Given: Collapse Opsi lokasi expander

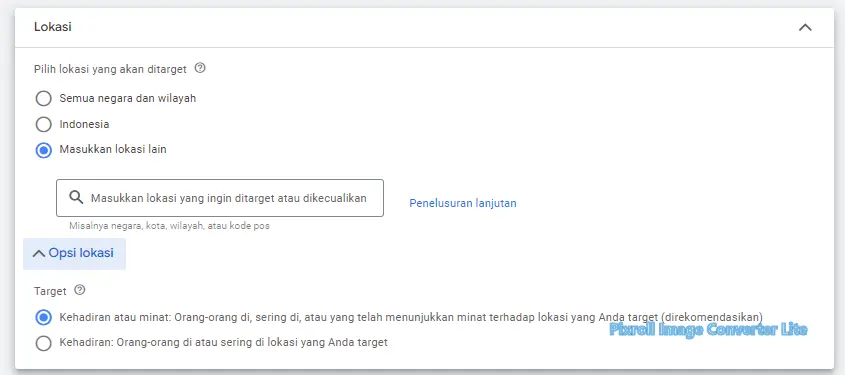Looking at the screenshot, I should [74, 253].
